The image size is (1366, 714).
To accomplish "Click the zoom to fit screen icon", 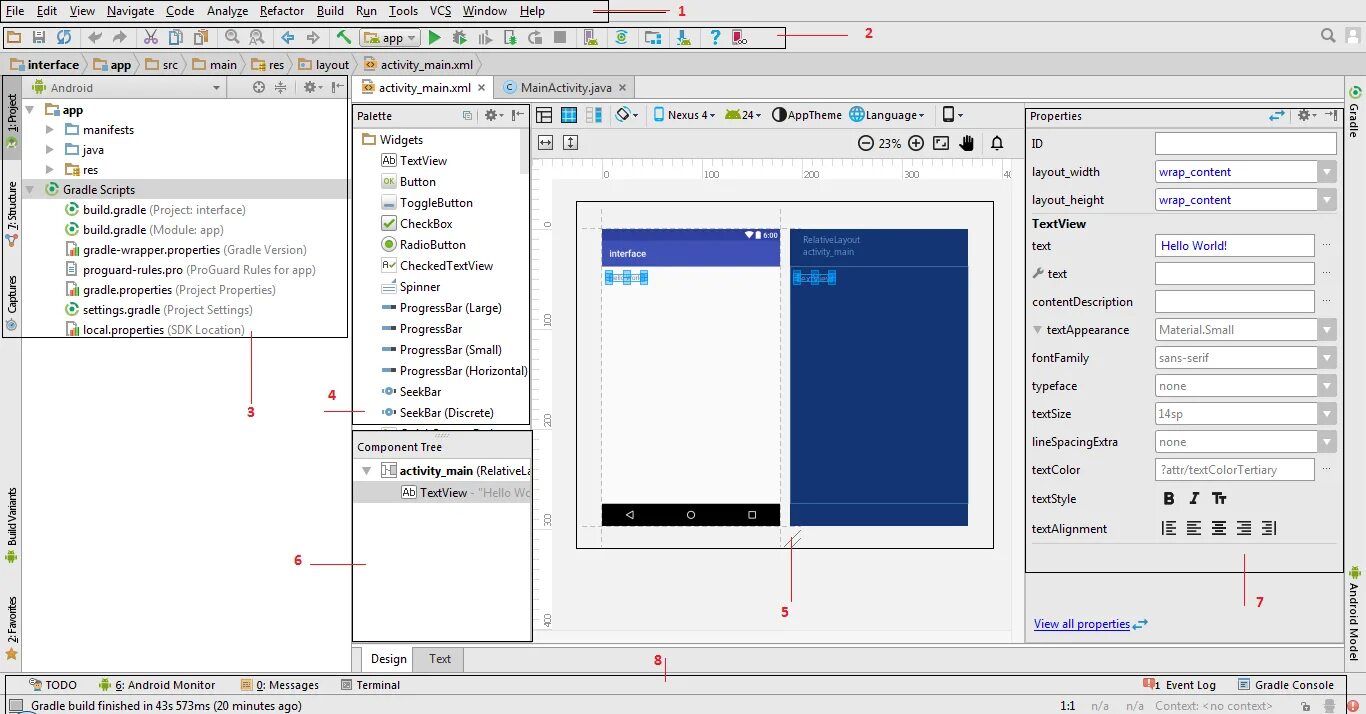I will pyautogui.click(x=940, y=143).
